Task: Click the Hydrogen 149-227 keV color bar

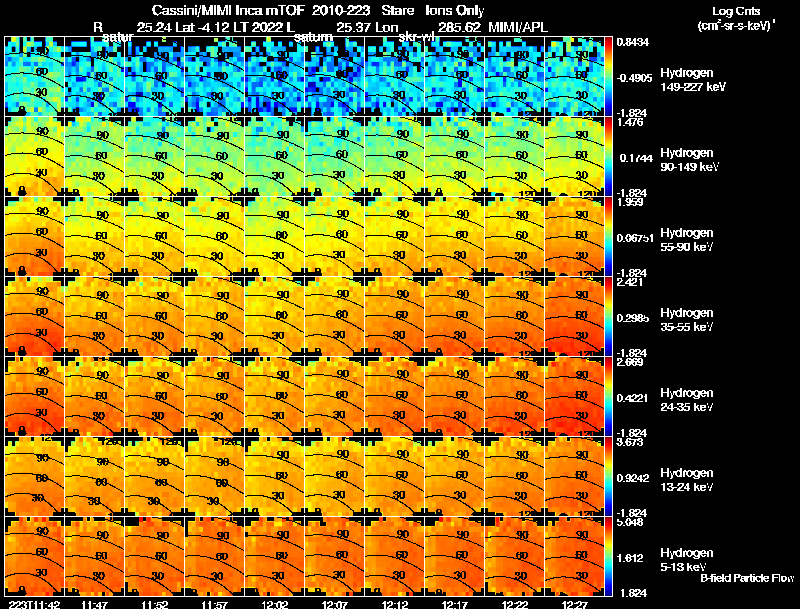Action: [x=609, y=77]
